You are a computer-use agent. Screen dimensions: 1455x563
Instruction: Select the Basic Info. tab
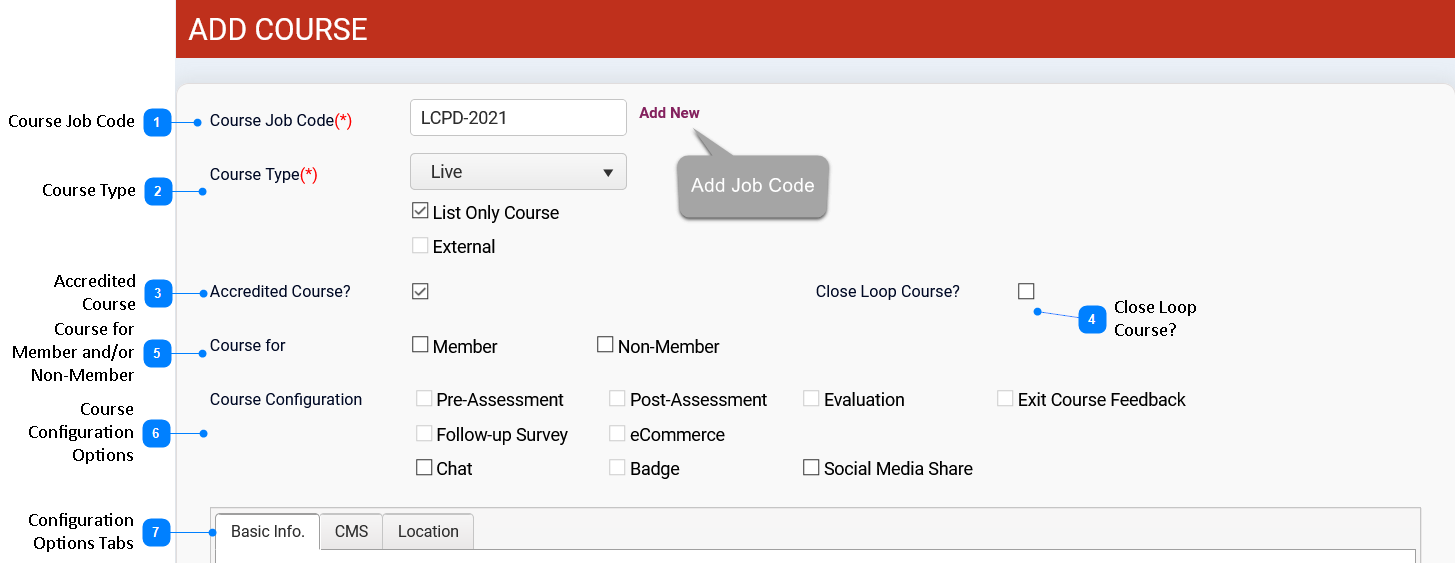267,532
